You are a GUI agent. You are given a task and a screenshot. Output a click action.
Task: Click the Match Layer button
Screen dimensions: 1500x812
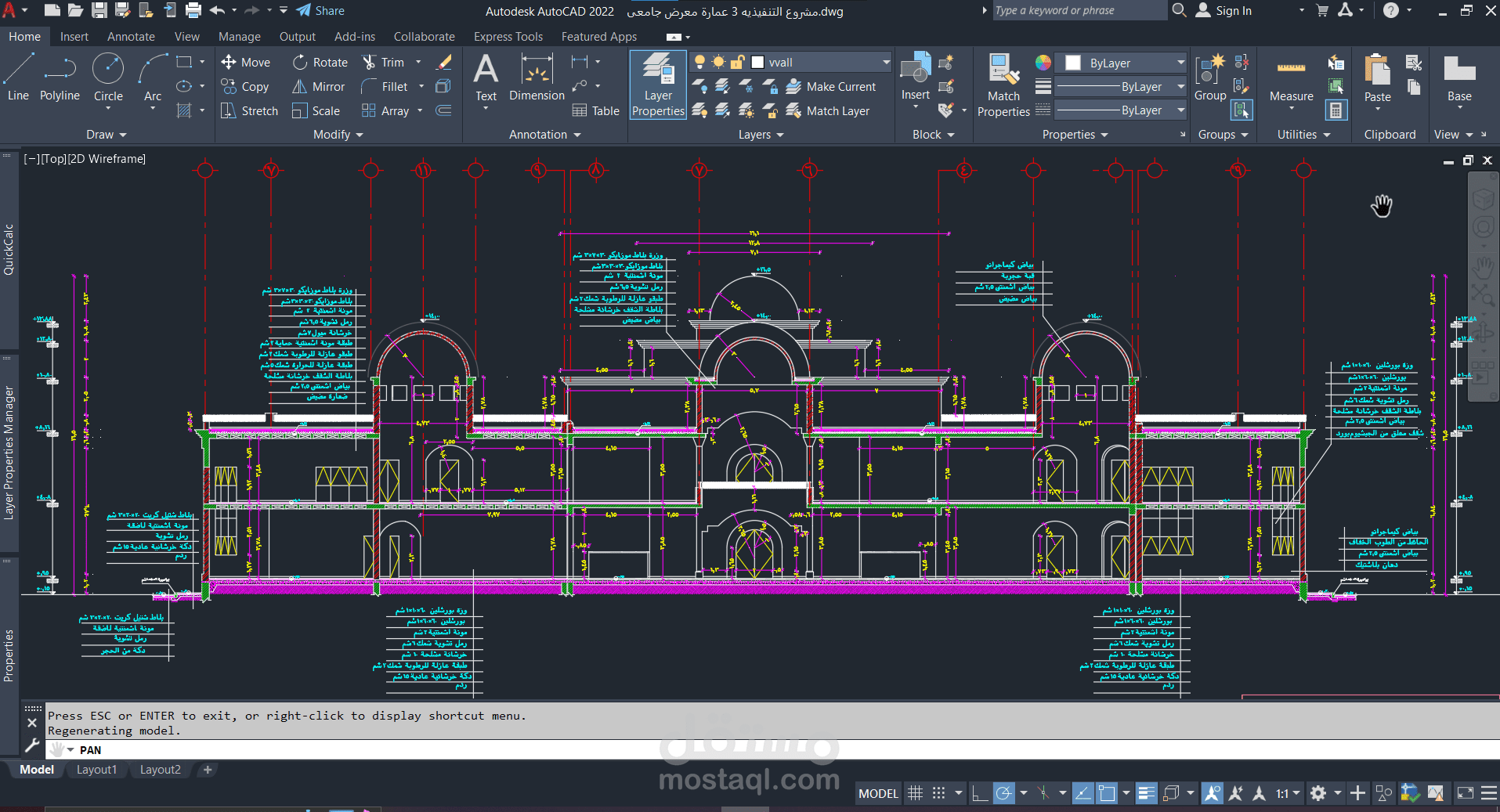[828, 111]
